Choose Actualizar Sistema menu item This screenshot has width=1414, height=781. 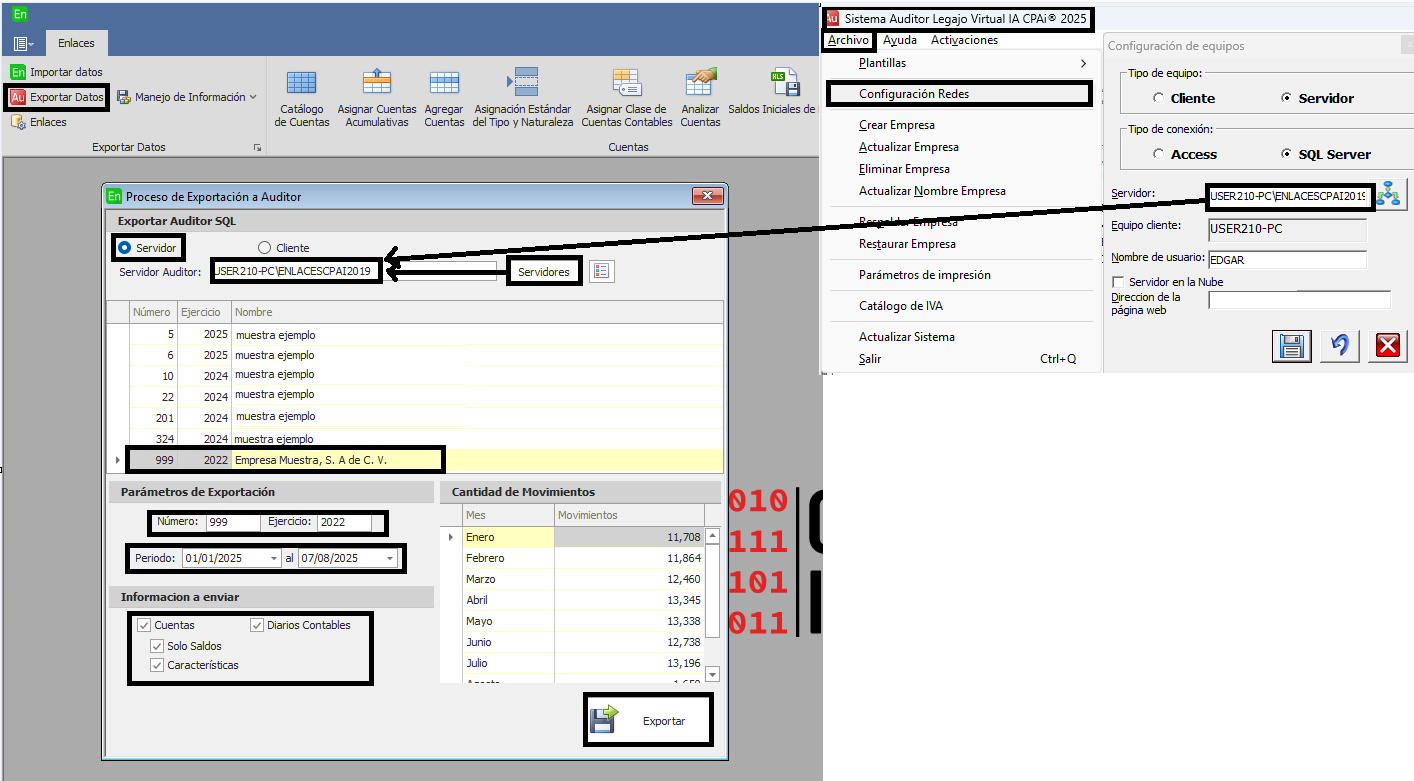click(x=907, y=337)
